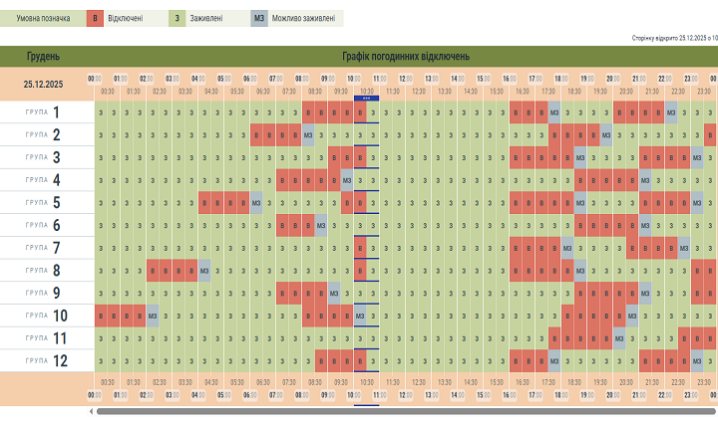Select the 'Група 7' row label
The image size is (718, 428).
point(45,248)
